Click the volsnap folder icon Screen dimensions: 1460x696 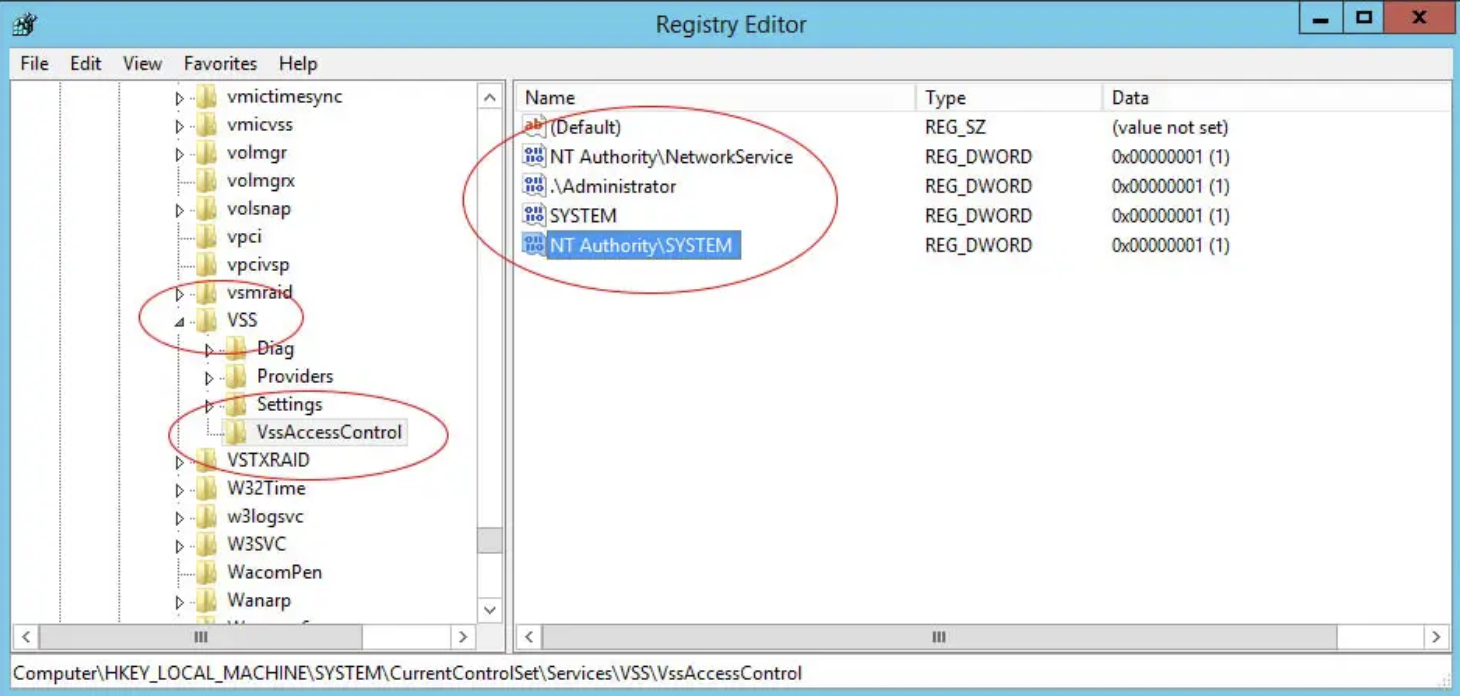(207, 209)
